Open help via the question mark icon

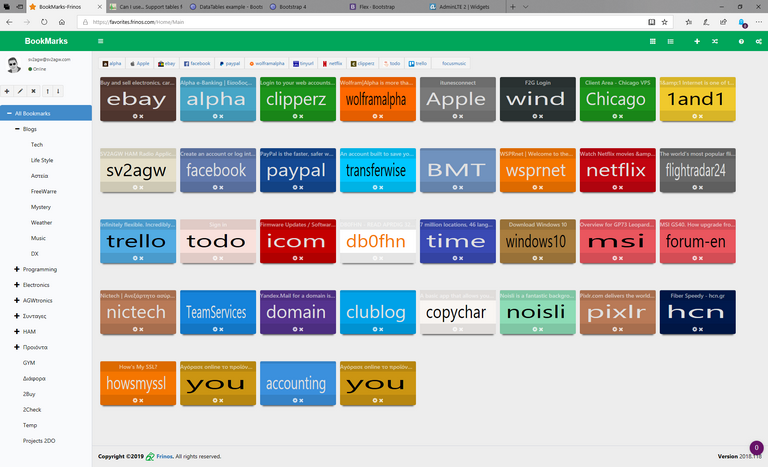(x=741, y=41)
